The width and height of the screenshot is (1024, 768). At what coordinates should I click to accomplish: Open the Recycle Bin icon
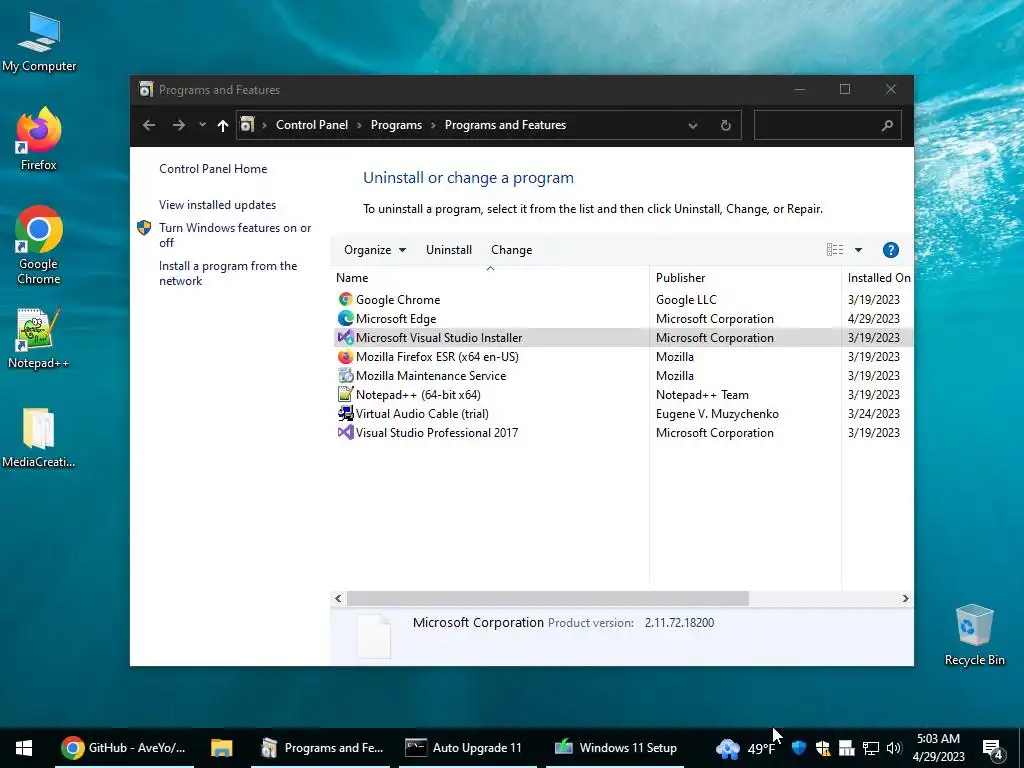click(x=974, y=635)
